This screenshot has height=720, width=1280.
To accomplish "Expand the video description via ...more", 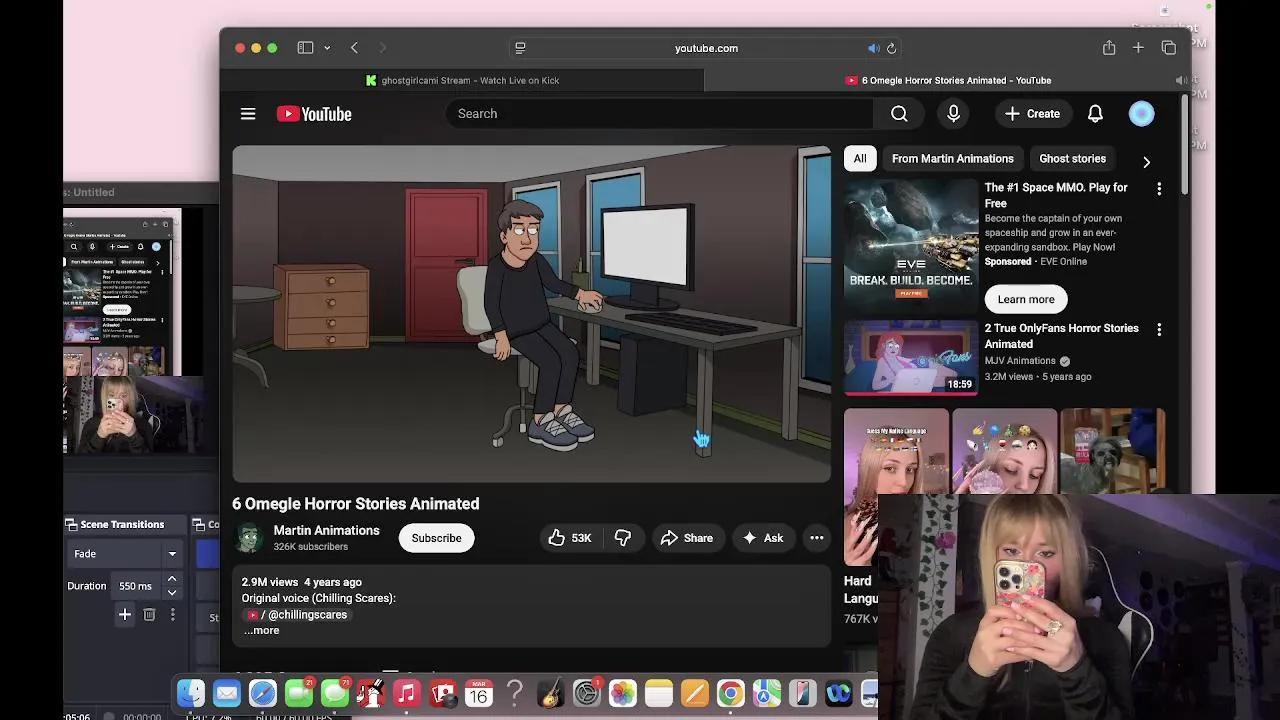I will coord(261,630).
